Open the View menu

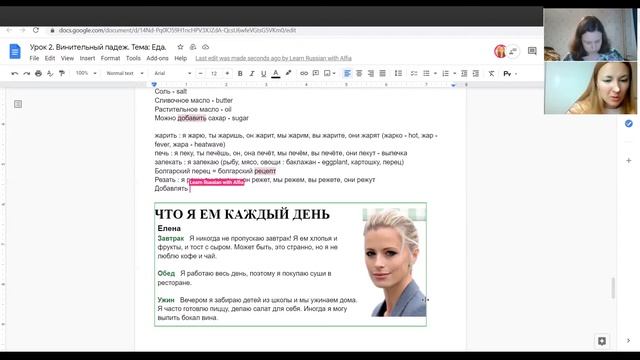click(67, 58)
